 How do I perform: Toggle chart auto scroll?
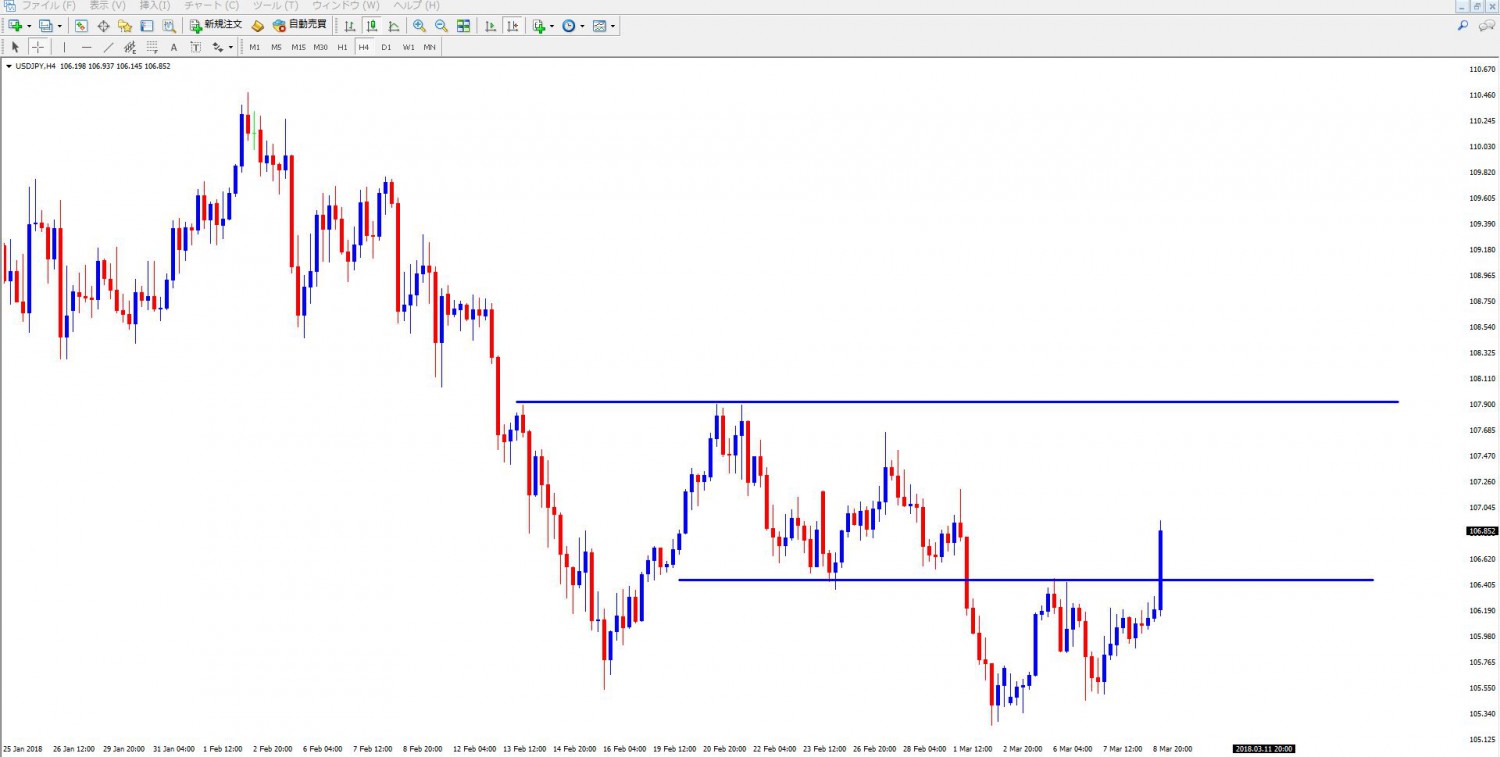tap(490, 25)
